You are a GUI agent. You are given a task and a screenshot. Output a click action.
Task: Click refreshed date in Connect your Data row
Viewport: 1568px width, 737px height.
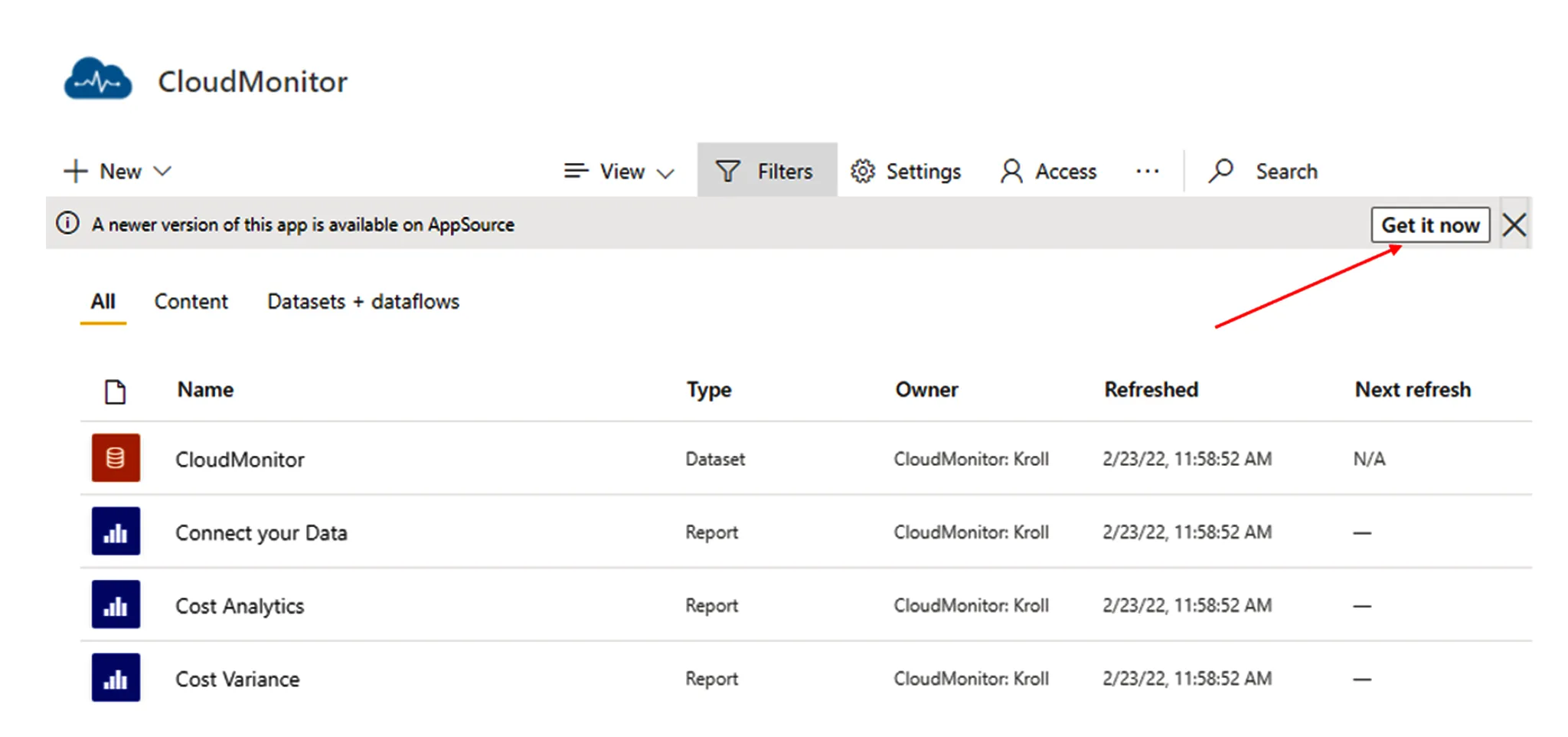(1187, 532)
